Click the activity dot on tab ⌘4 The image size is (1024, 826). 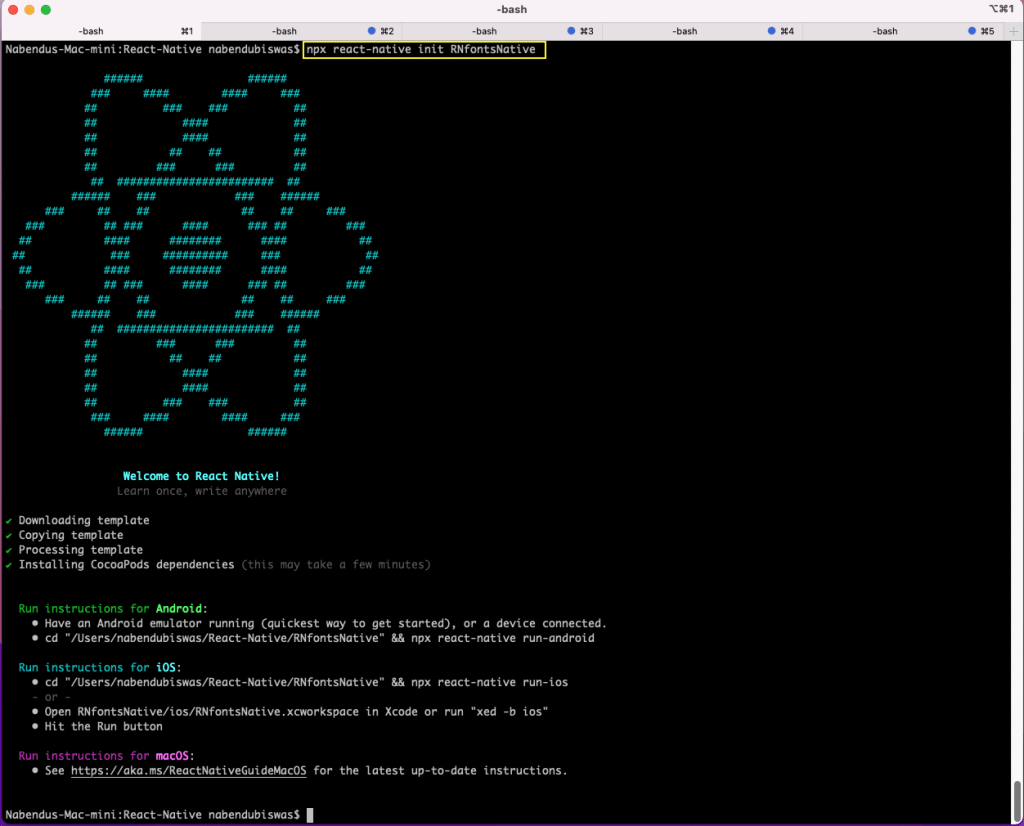pos(772,30)
